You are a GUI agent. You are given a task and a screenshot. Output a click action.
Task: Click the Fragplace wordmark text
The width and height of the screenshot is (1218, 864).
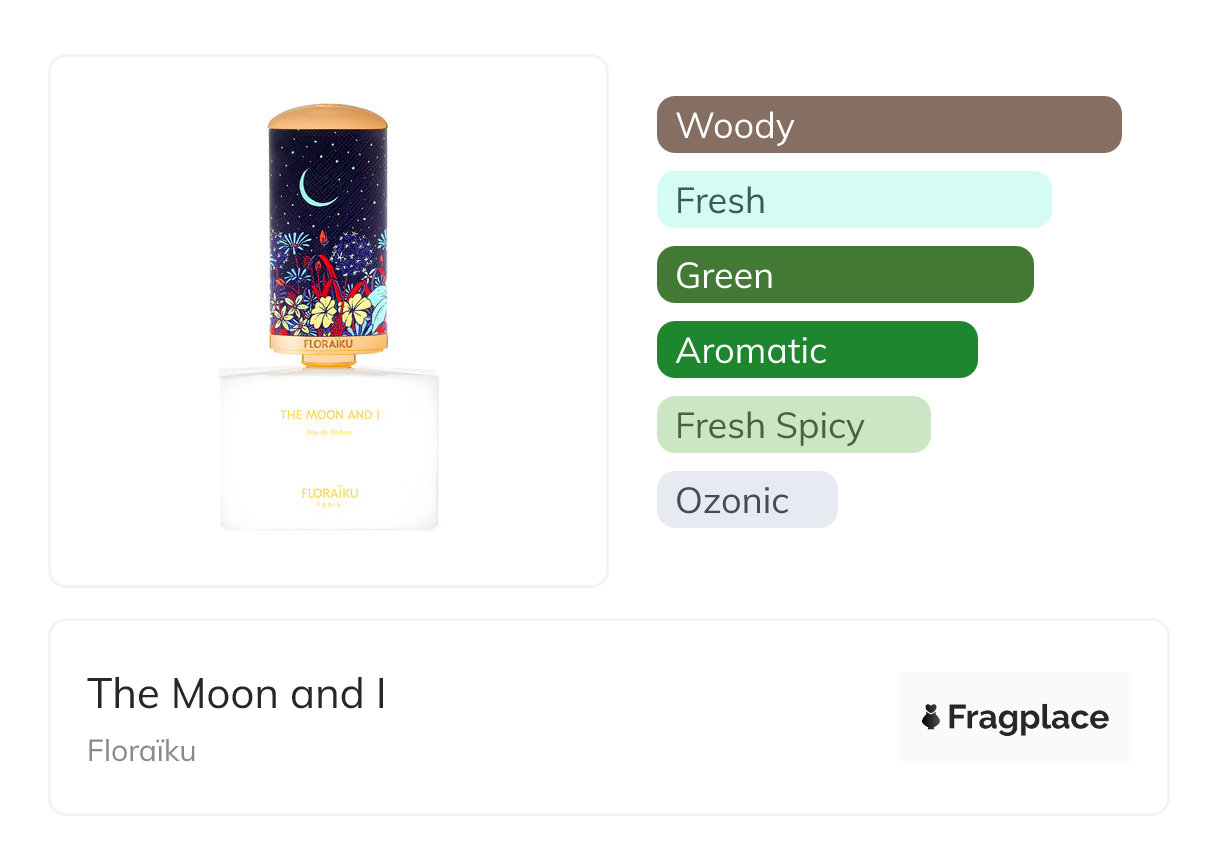pyautogui.click(x=1028, y=718)
